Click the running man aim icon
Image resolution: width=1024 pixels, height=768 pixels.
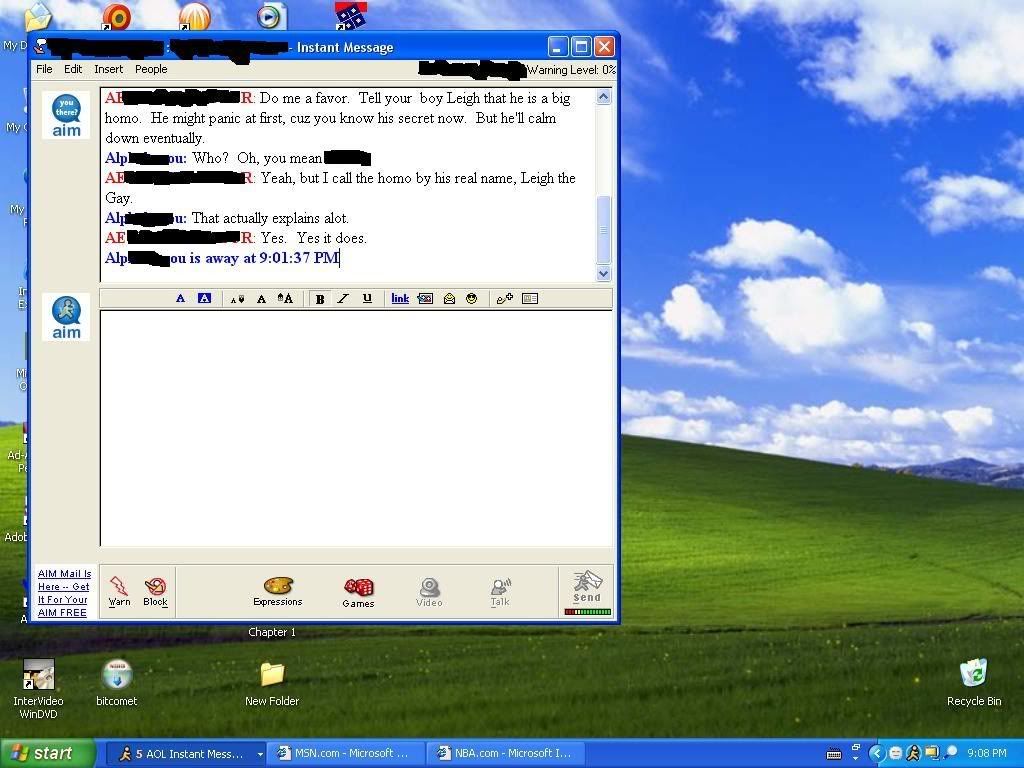point(66,317)
